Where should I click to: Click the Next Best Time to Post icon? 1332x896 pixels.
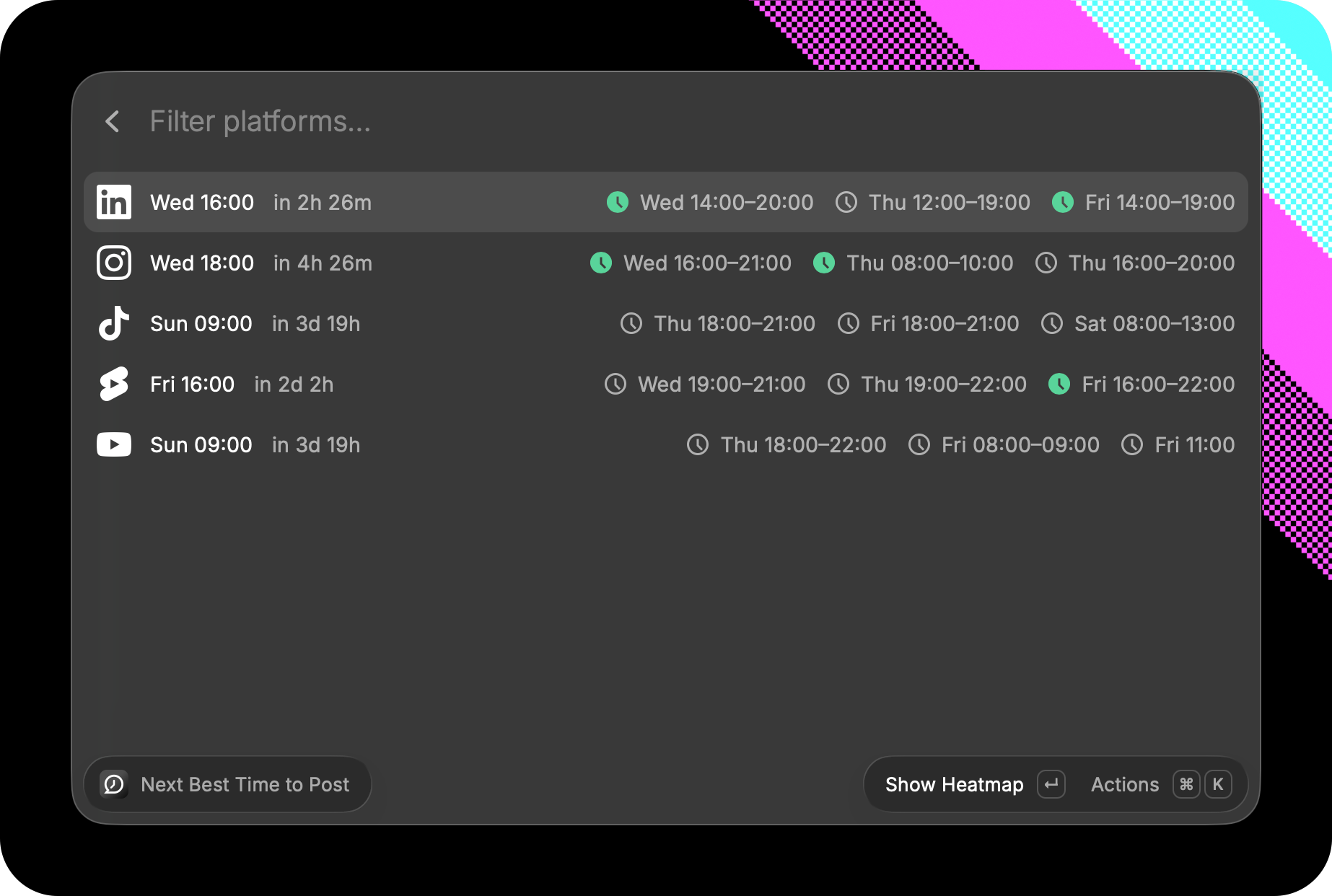(114, 784)
